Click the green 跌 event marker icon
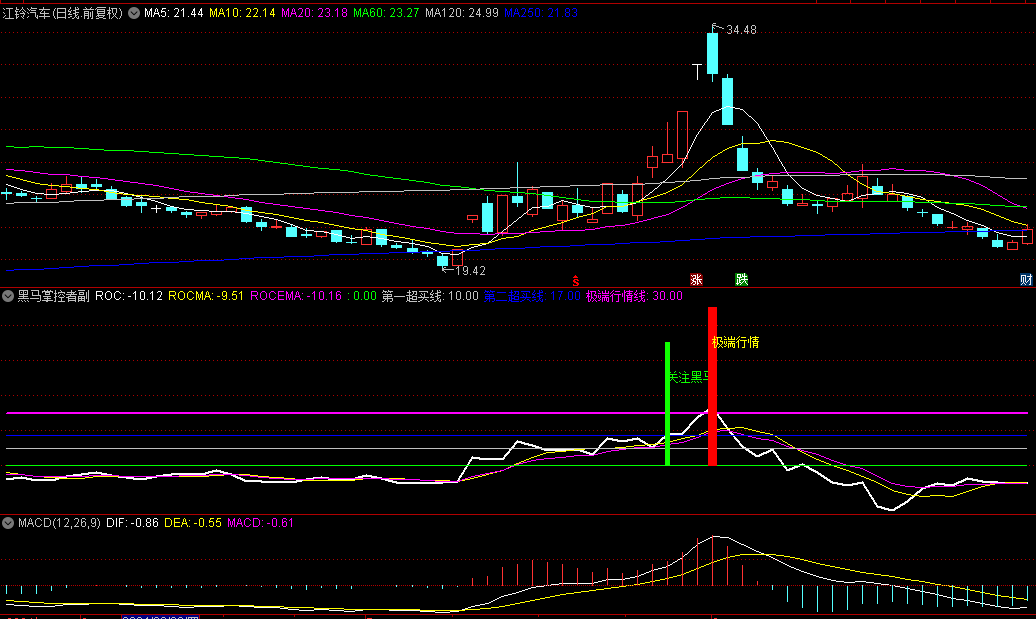 [741, 279]
